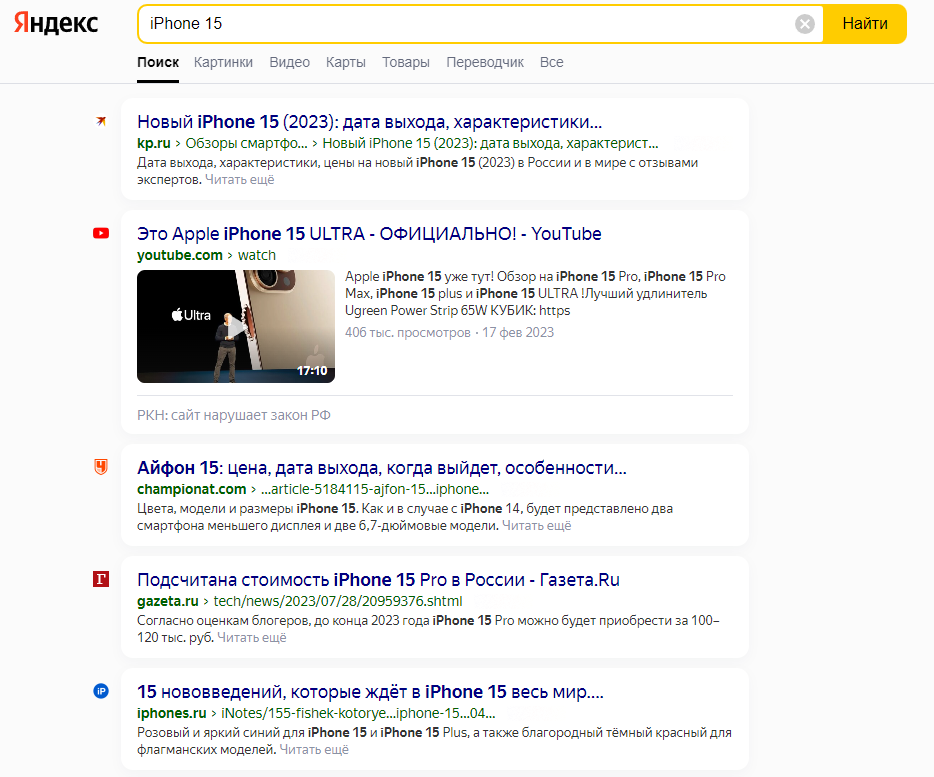The image size is (934, 777).
Task: Click the championat.com favicon icon
Action: coord(101,467)
